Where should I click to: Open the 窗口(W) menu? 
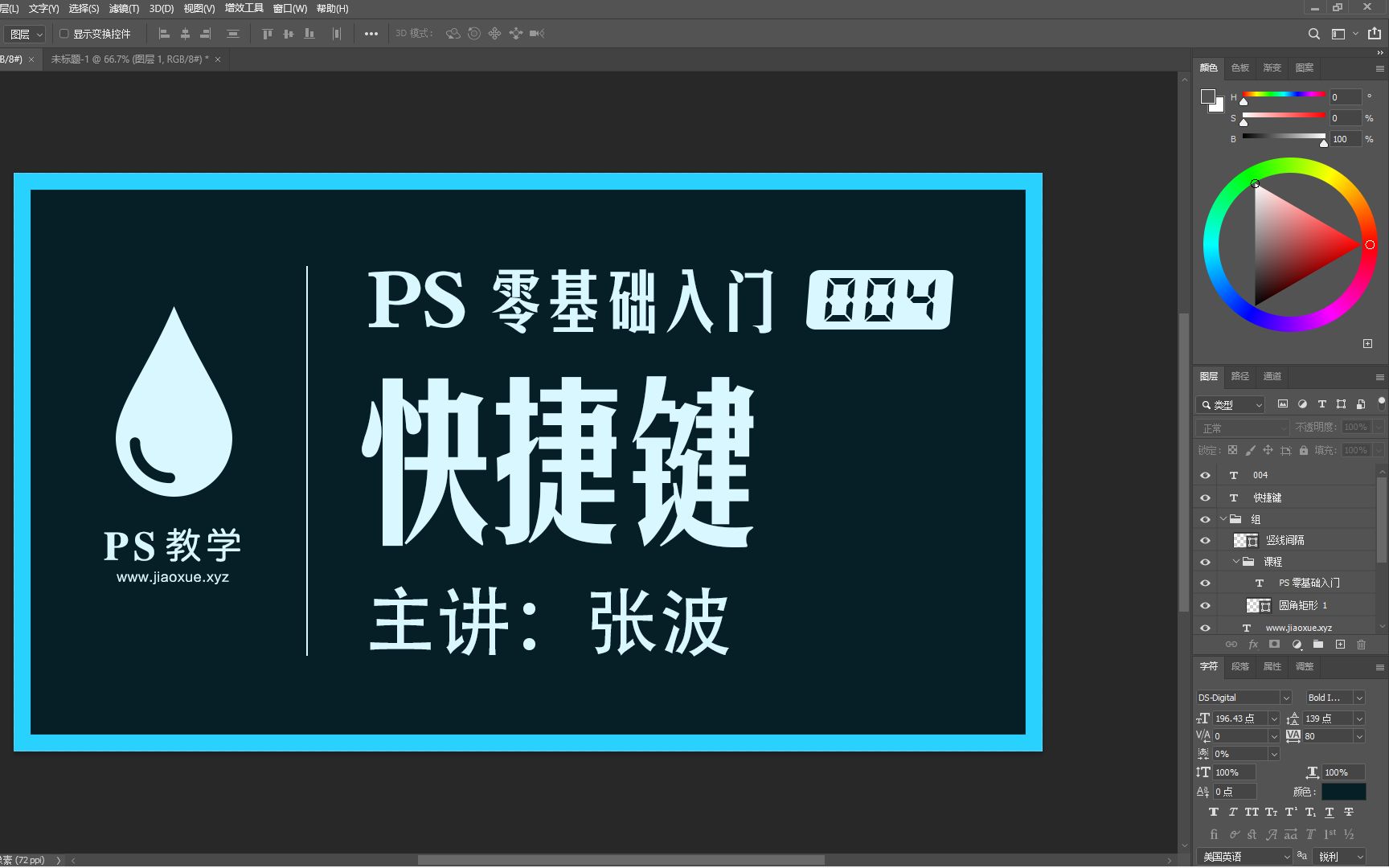tap(290, 9)
